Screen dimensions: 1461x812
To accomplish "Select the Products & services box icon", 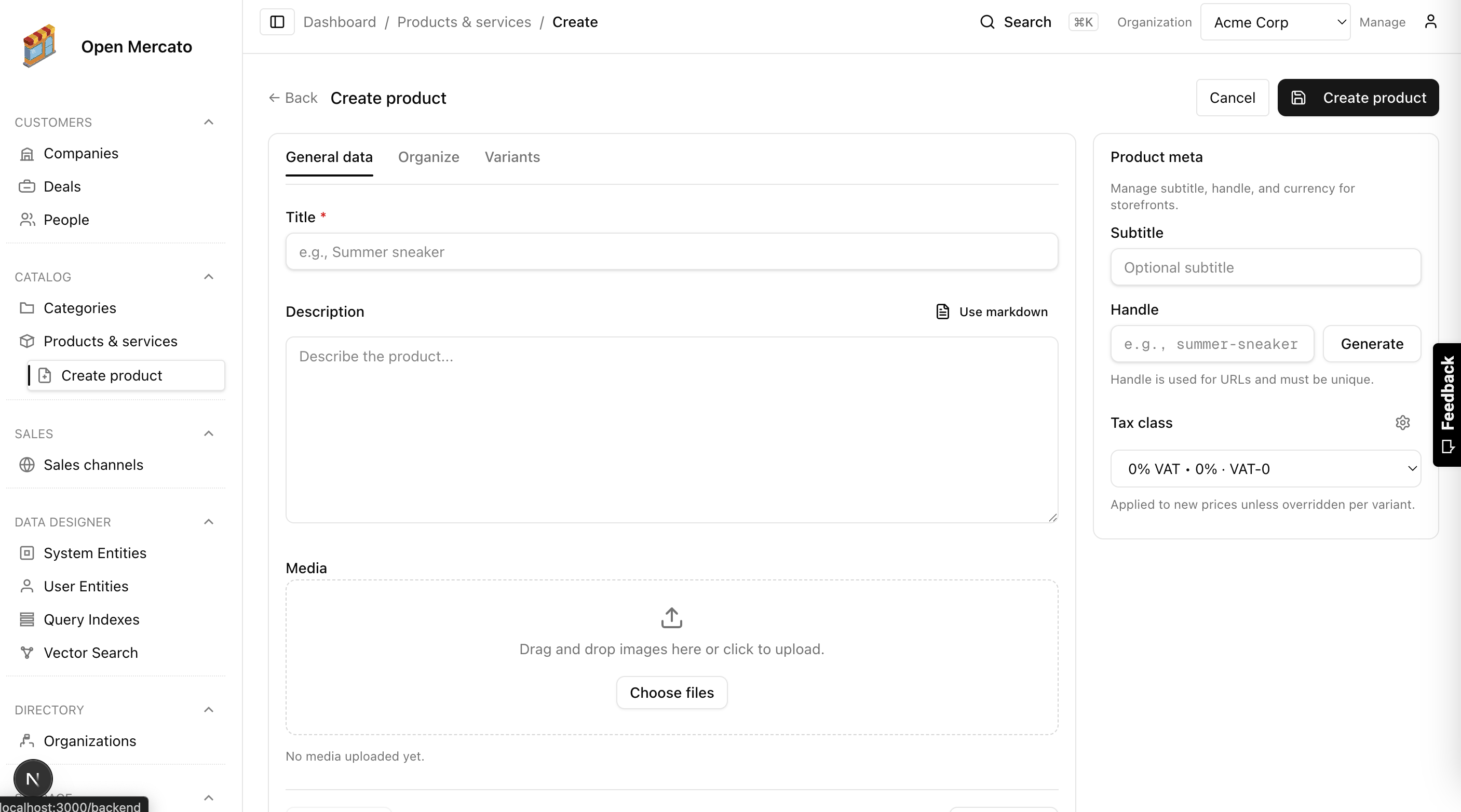I will 27,341.
